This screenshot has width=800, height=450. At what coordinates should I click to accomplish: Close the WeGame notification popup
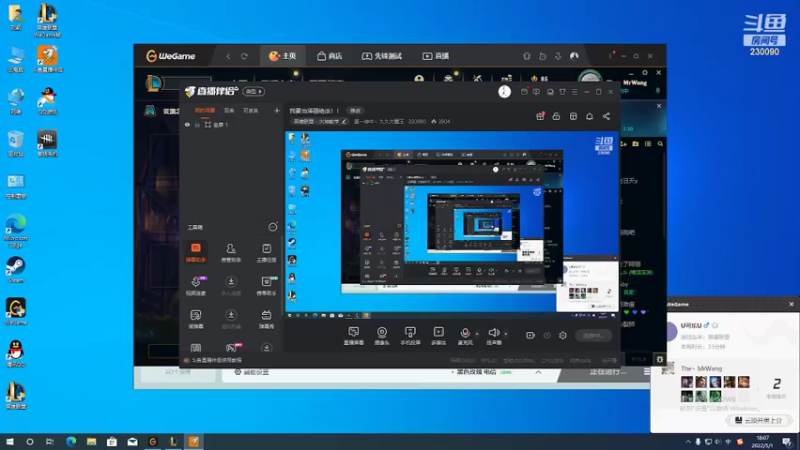point(791,304)
